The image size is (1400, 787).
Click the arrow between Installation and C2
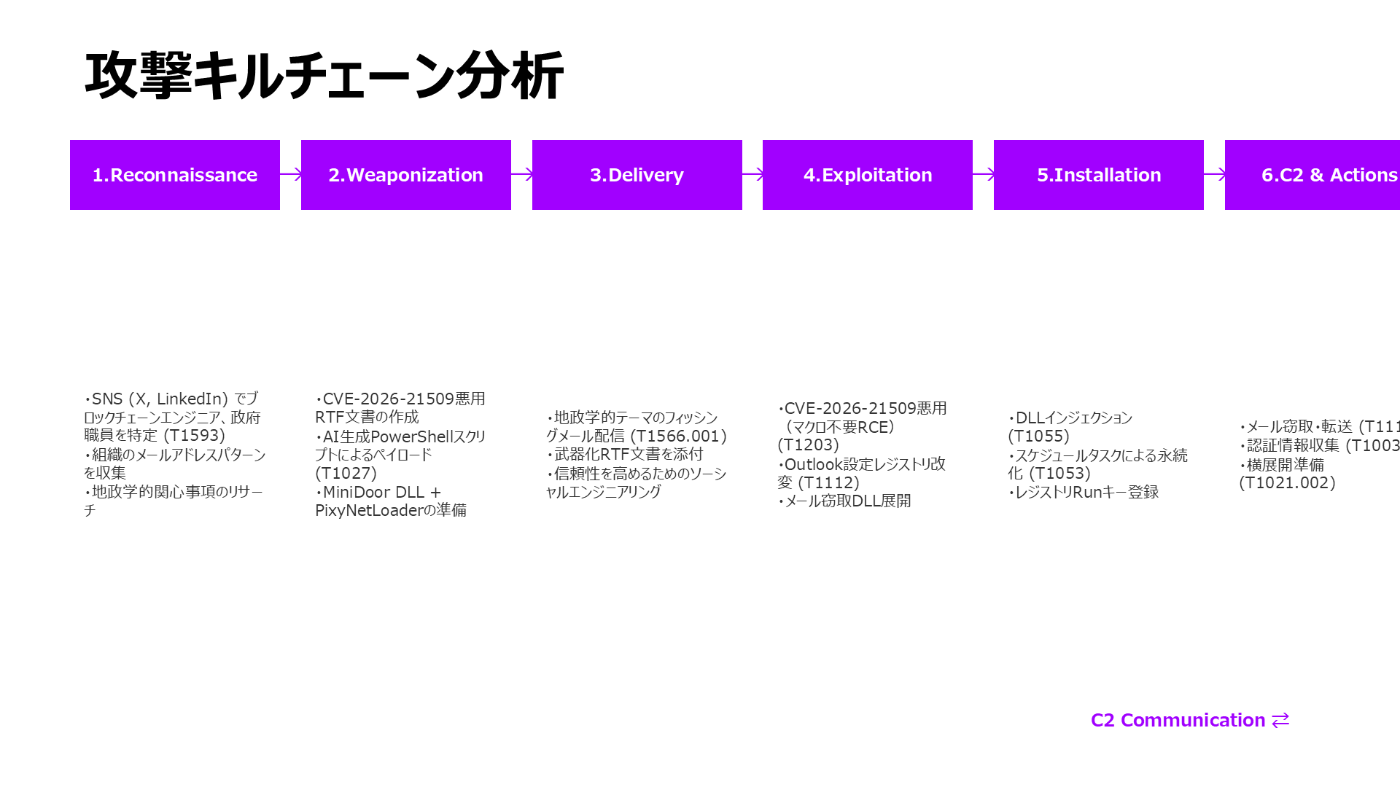pyautogui.click(x=1214, y=174)
